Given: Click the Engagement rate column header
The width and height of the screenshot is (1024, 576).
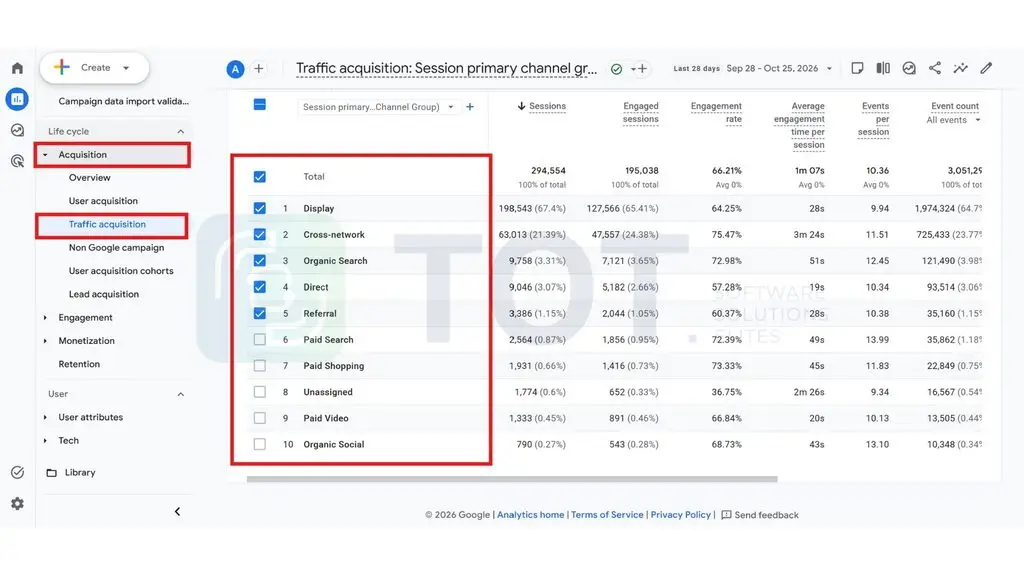Looking at the screenshot, I should pyautogui.click(x=716, y=112).
